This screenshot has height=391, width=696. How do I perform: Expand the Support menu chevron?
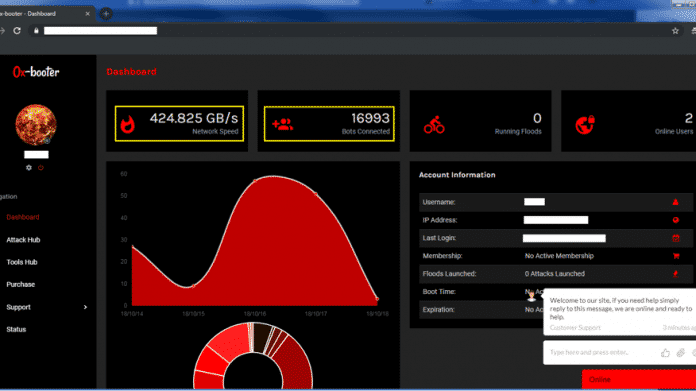(x=85, y=307)
